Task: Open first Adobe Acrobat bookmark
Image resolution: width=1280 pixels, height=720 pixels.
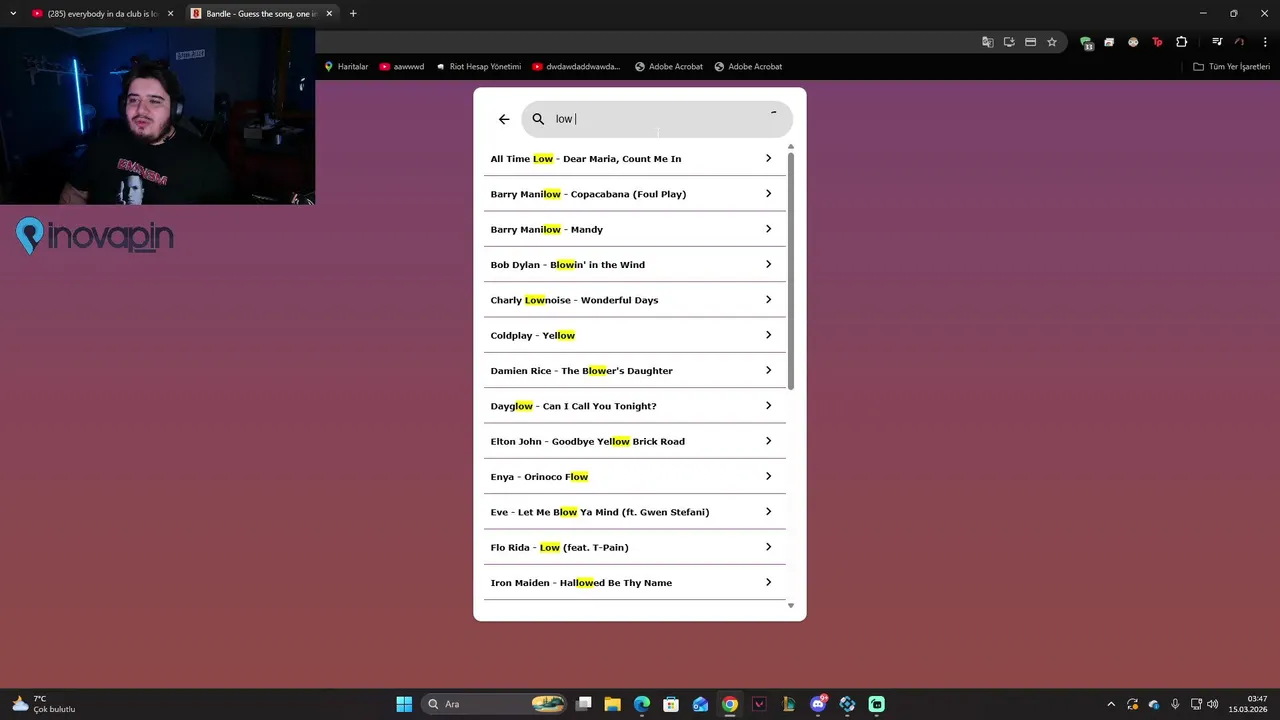Action: (x=669, y=67)
